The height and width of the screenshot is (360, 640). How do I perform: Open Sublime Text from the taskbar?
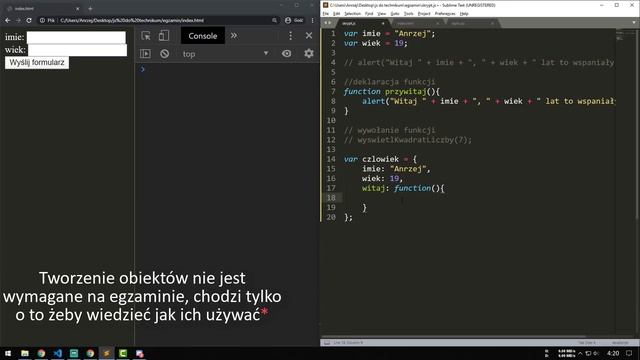click(x=107, y=353)
